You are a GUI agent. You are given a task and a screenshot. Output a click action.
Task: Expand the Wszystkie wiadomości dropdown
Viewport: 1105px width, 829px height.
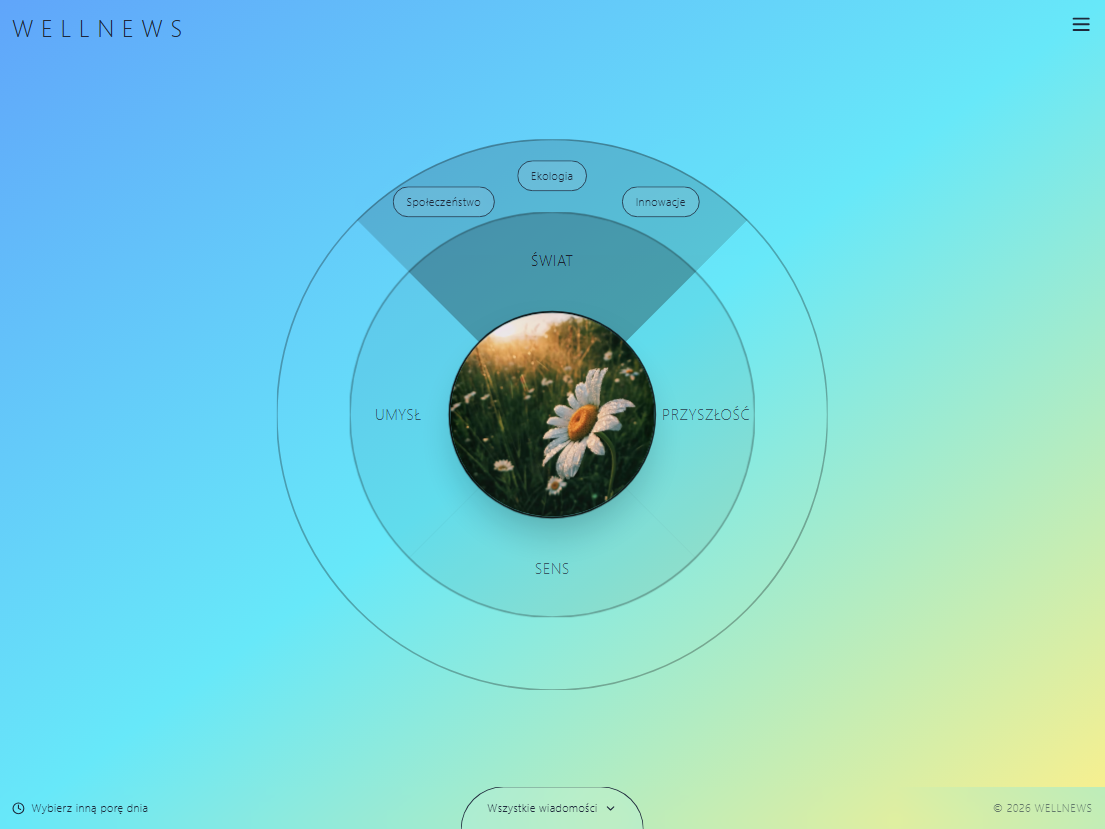click(552, 809)
